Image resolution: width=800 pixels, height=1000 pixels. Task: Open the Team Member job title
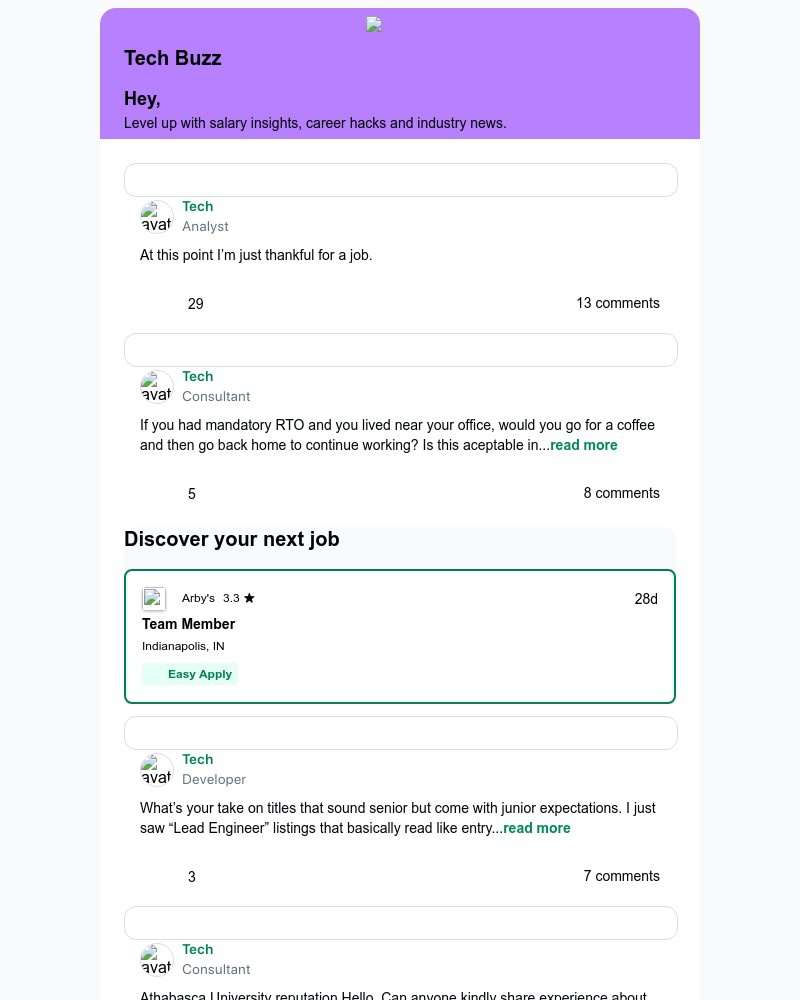point(188,624)
